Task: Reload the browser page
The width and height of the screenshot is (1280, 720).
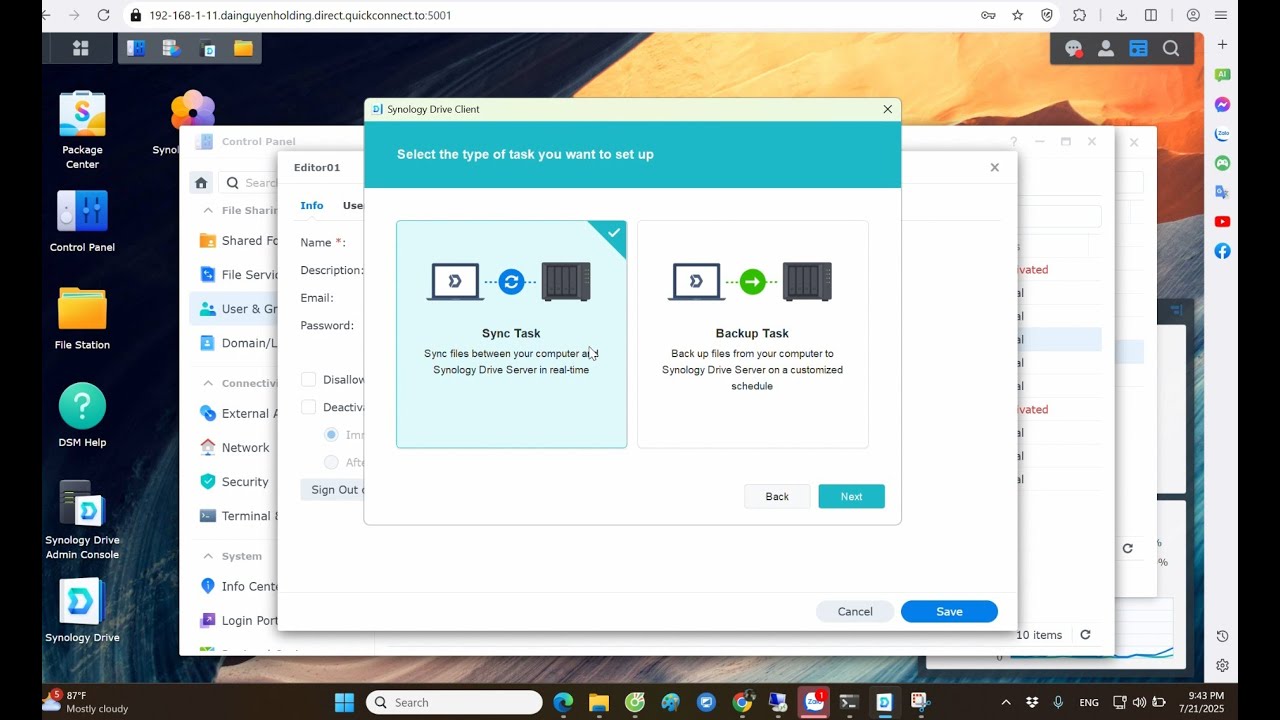Action: point(103,15)
